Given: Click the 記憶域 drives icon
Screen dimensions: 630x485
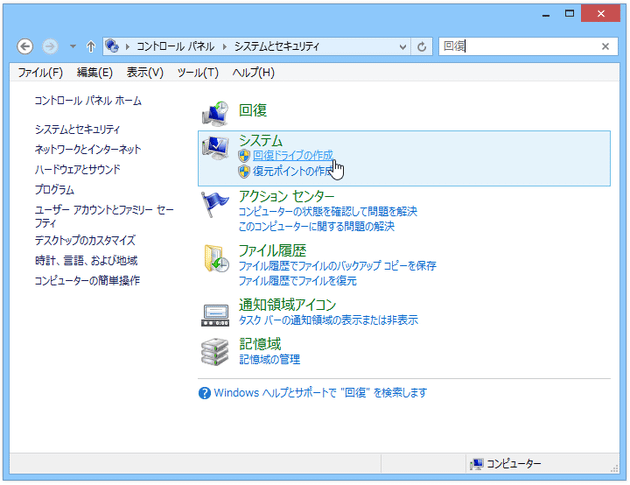Looking at the screenshot, I should [215, 352].
